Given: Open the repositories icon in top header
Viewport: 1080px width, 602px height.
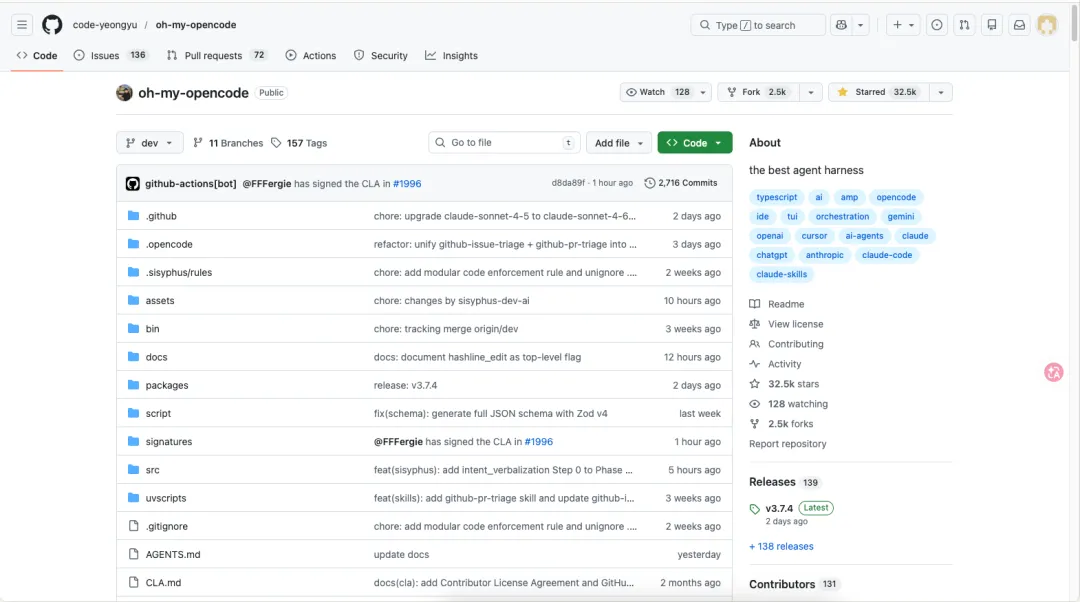Looking at the screenshot, I should [992, 25].
